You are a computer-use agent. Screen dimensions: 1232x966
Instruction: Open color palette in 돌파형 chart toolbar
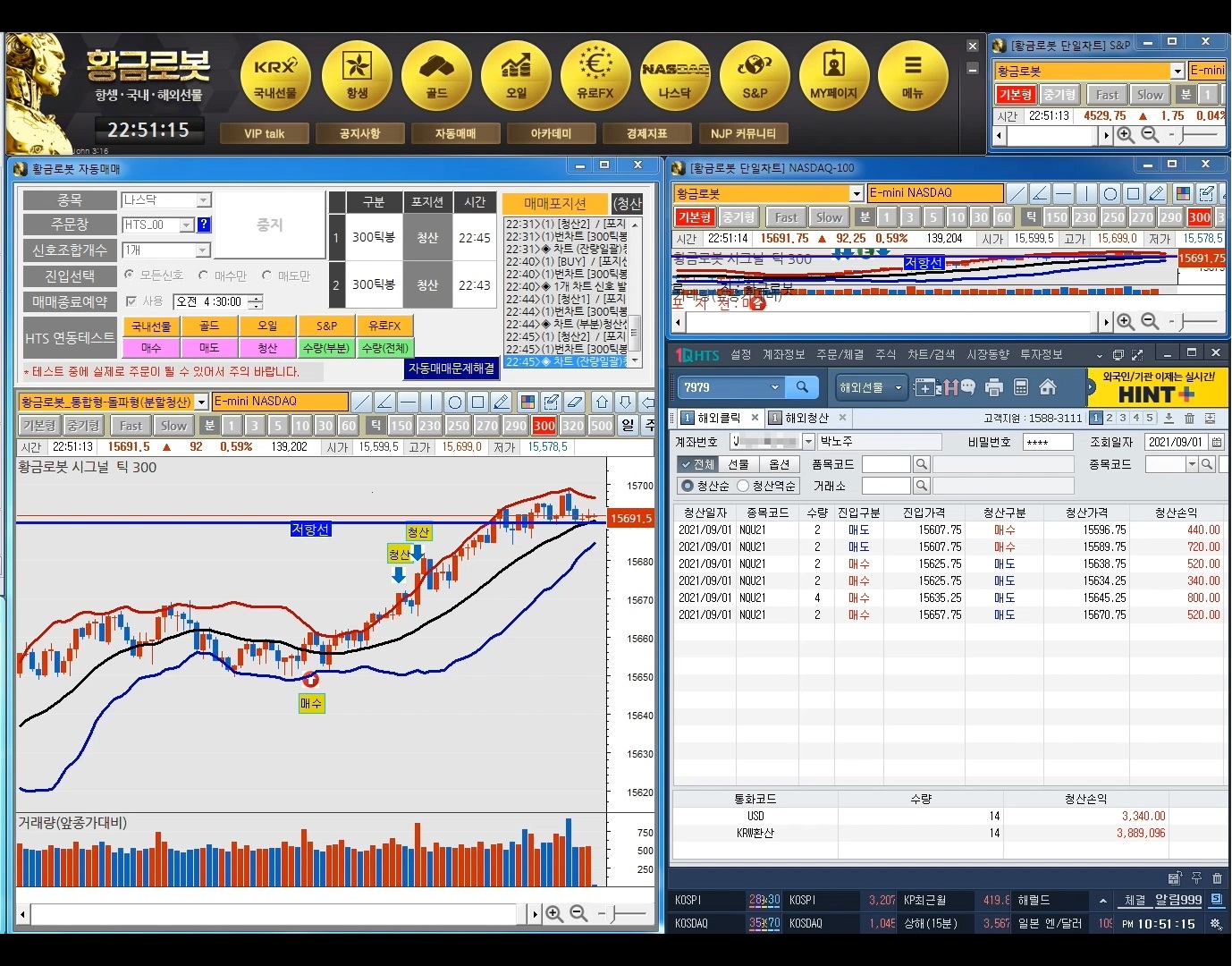point(527,402)
